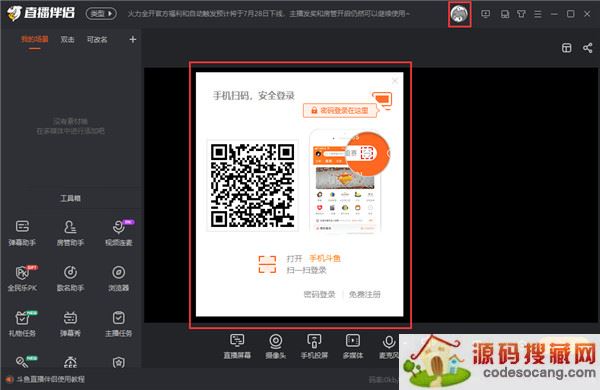Switch to PC login via the orange monitor corner icon
The image size is (600, 390).
pos(382,100)
